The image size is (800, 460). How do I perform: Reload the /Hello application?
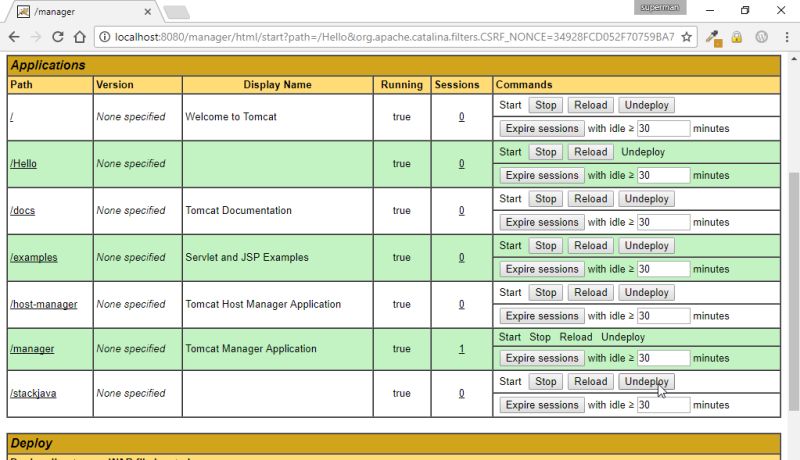coord(590,152)
